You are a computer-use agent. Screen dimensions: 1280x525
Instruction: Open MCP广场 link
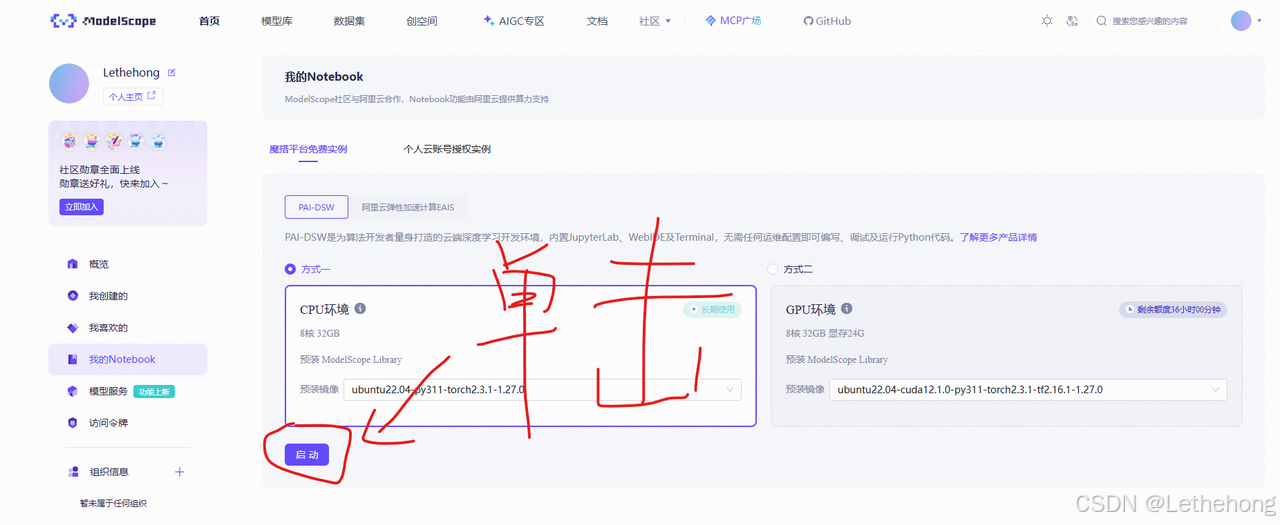[x=733, y=20]
